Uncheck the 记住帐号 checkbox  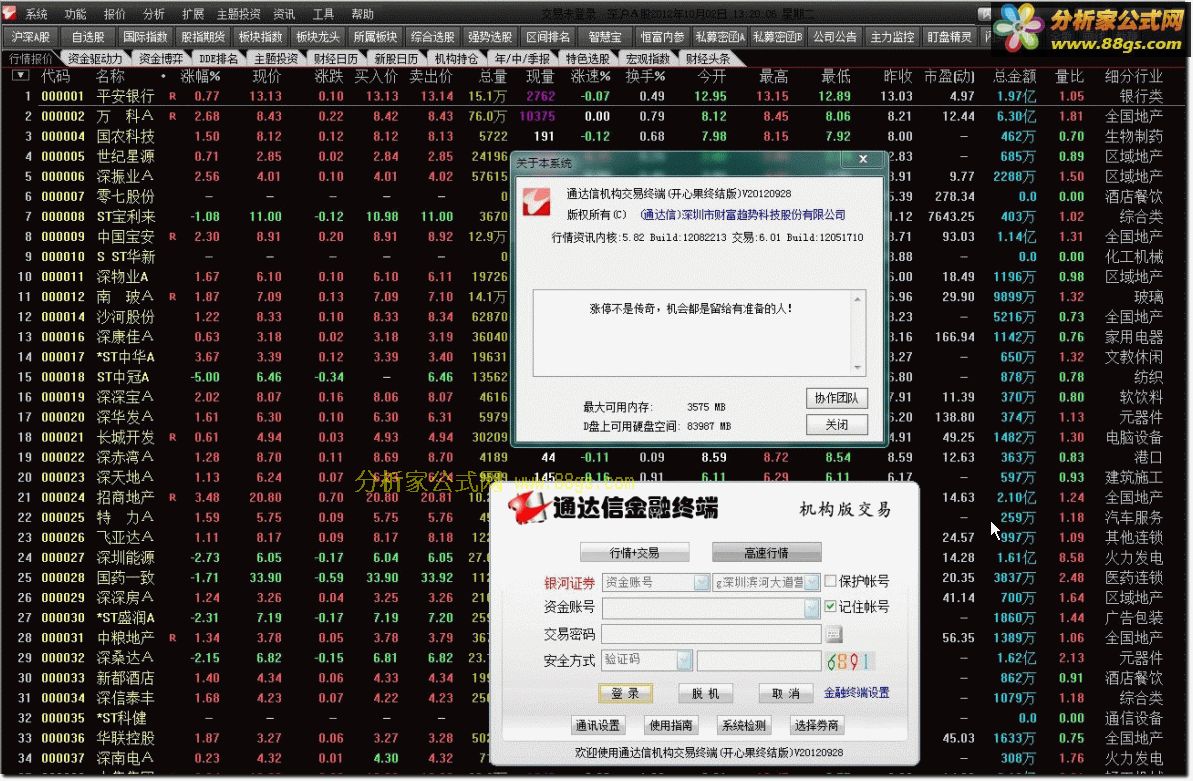tap(831, 607)
